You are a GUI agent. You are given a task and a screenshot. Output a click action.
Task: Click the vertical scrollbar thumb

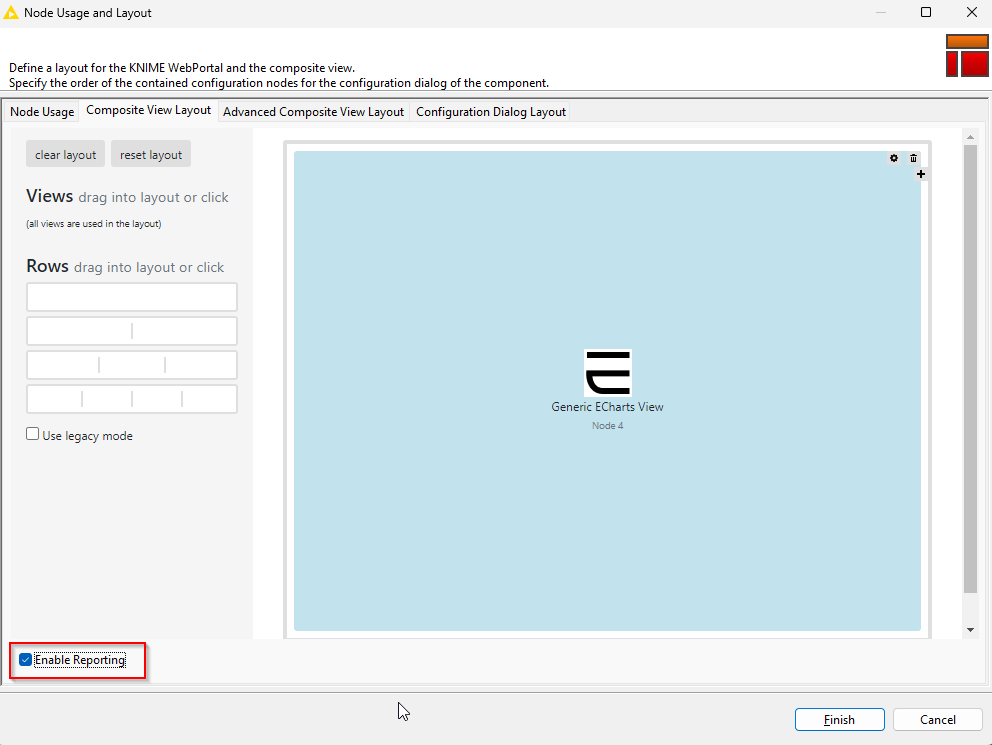coord(970,369)
